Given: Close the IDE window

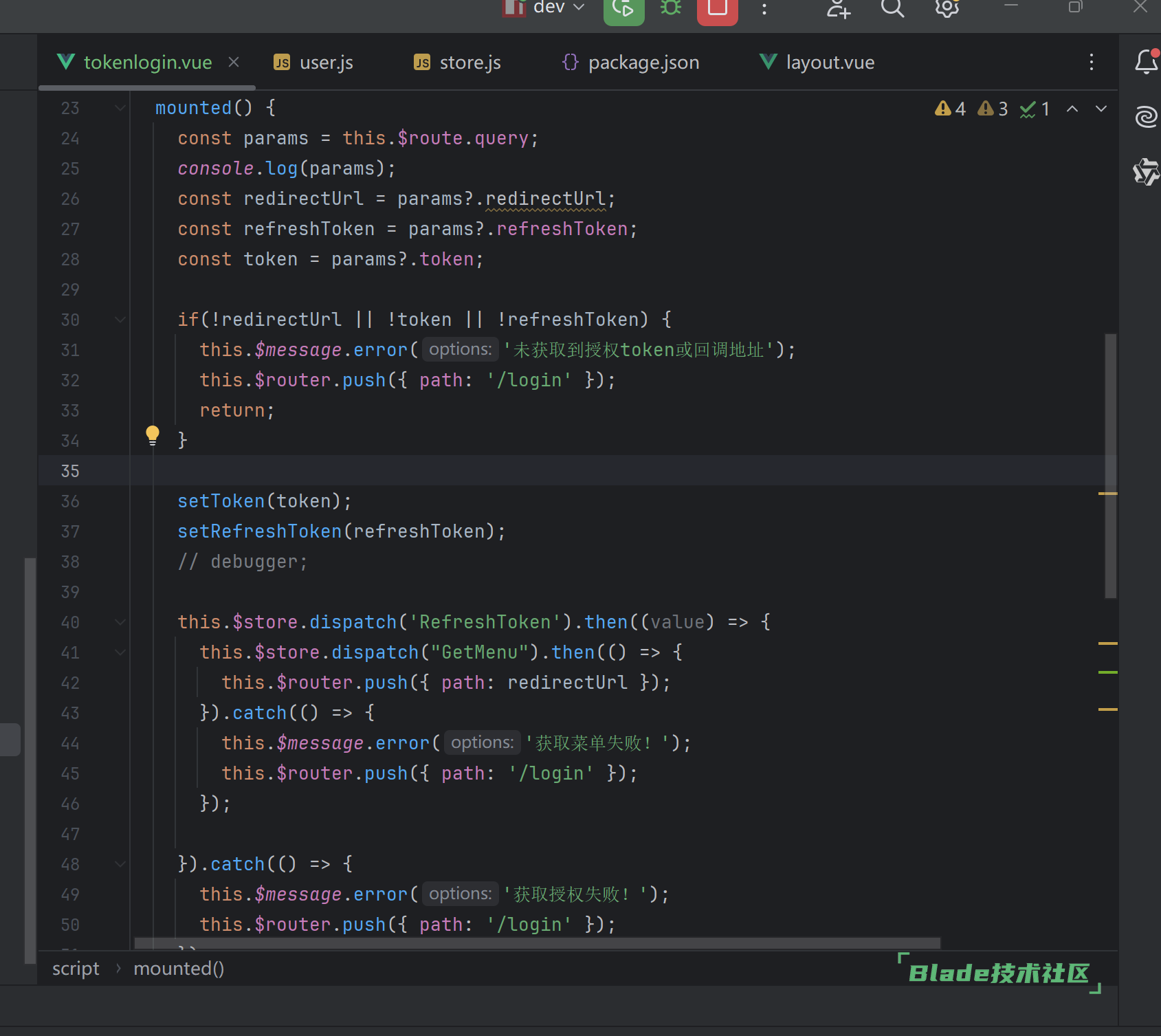Looking at the screenshot, I should [x=1140, y=7].
